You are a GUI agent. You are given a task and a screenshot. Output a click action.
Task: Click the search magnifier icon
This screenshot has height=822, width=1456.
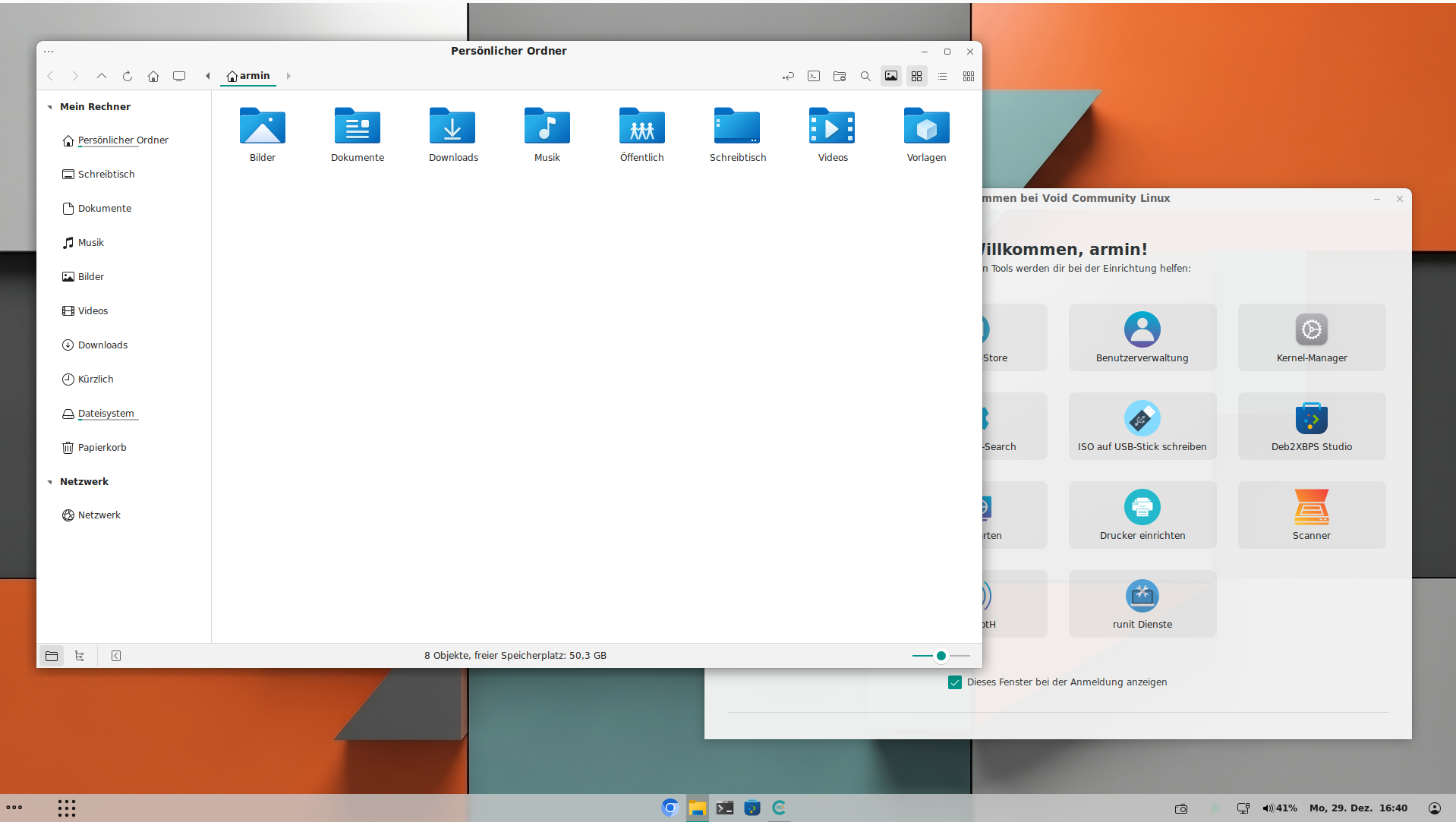(865, 76)
